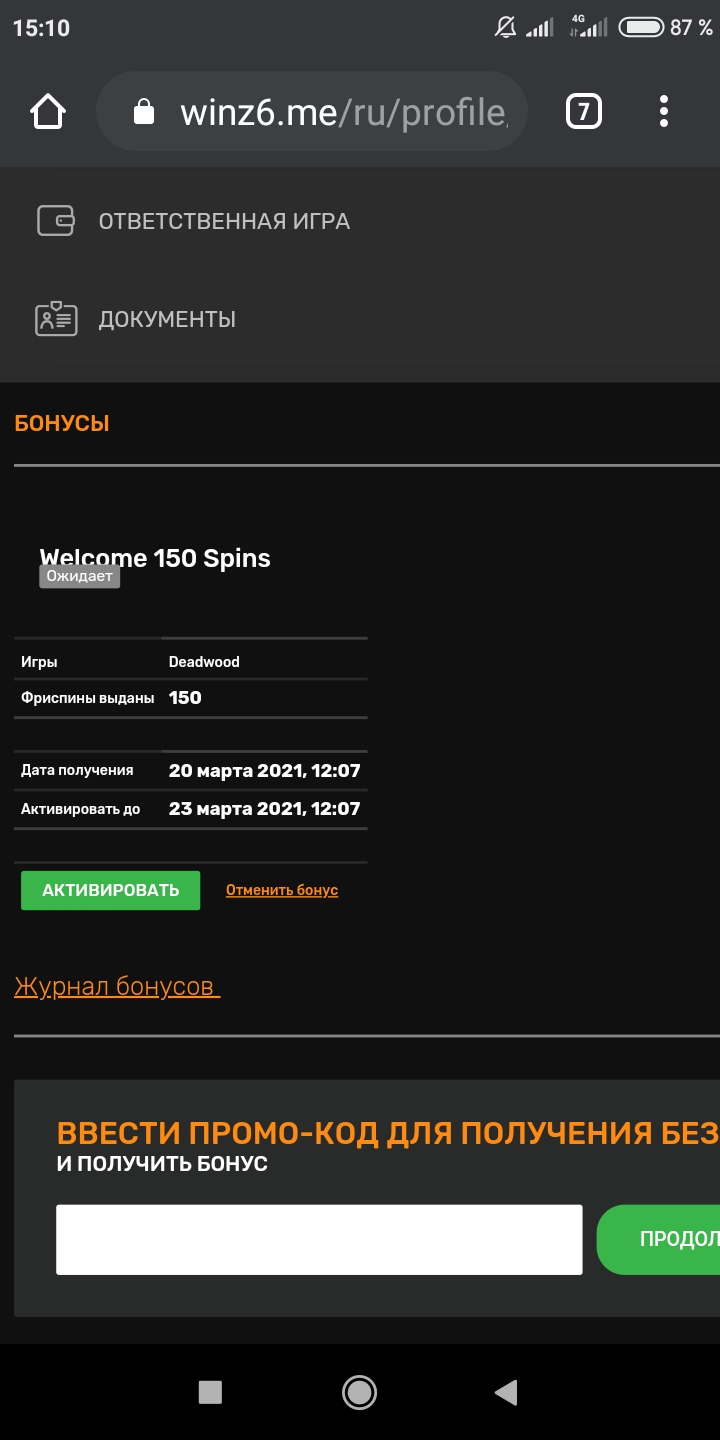Click the ВВЕСТИ ПРОМО-КОД heading text
Screen dimensions: 720x1440
[x=388, y=1134]
